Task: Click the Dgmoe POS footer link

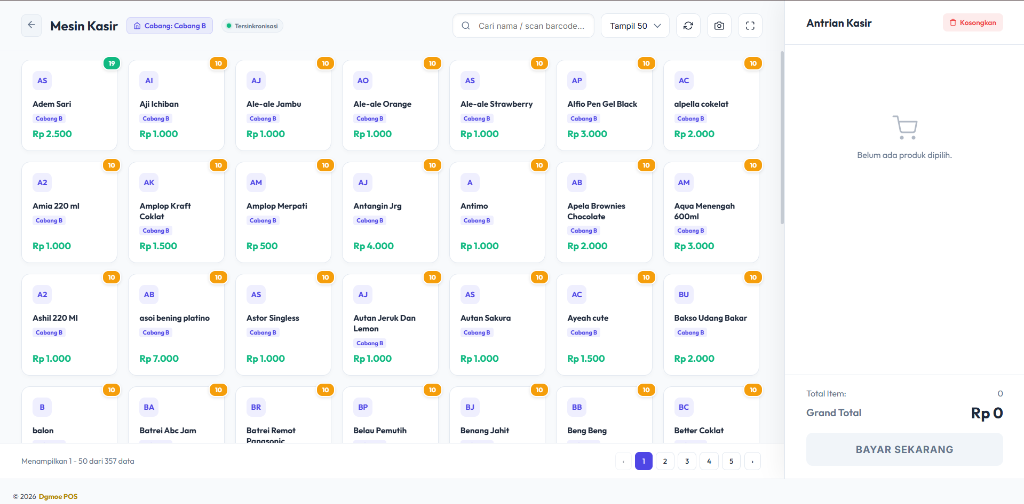Action: coord(58,497)
